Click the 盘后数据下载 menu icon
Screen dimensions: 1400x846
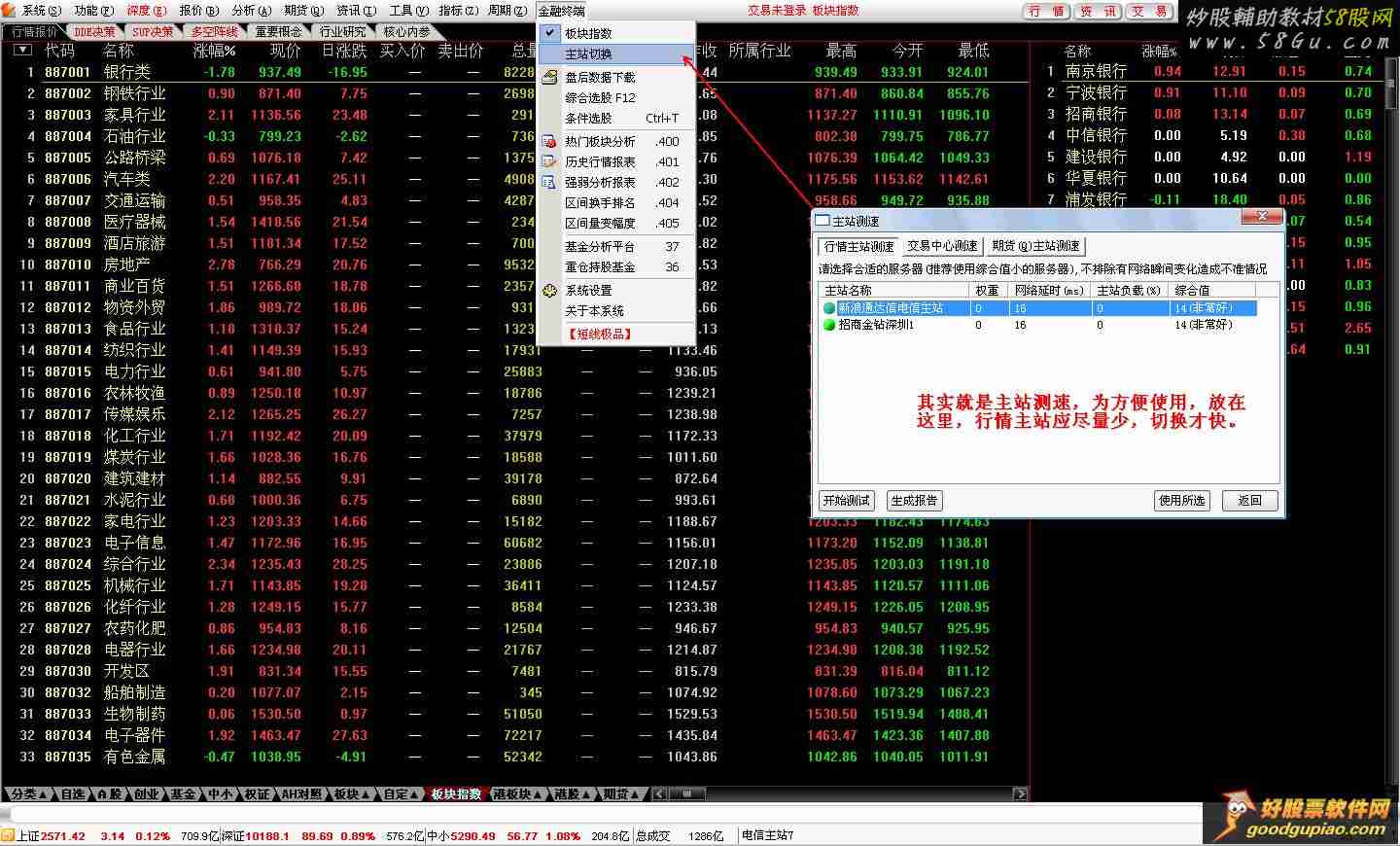coord(549,77)
